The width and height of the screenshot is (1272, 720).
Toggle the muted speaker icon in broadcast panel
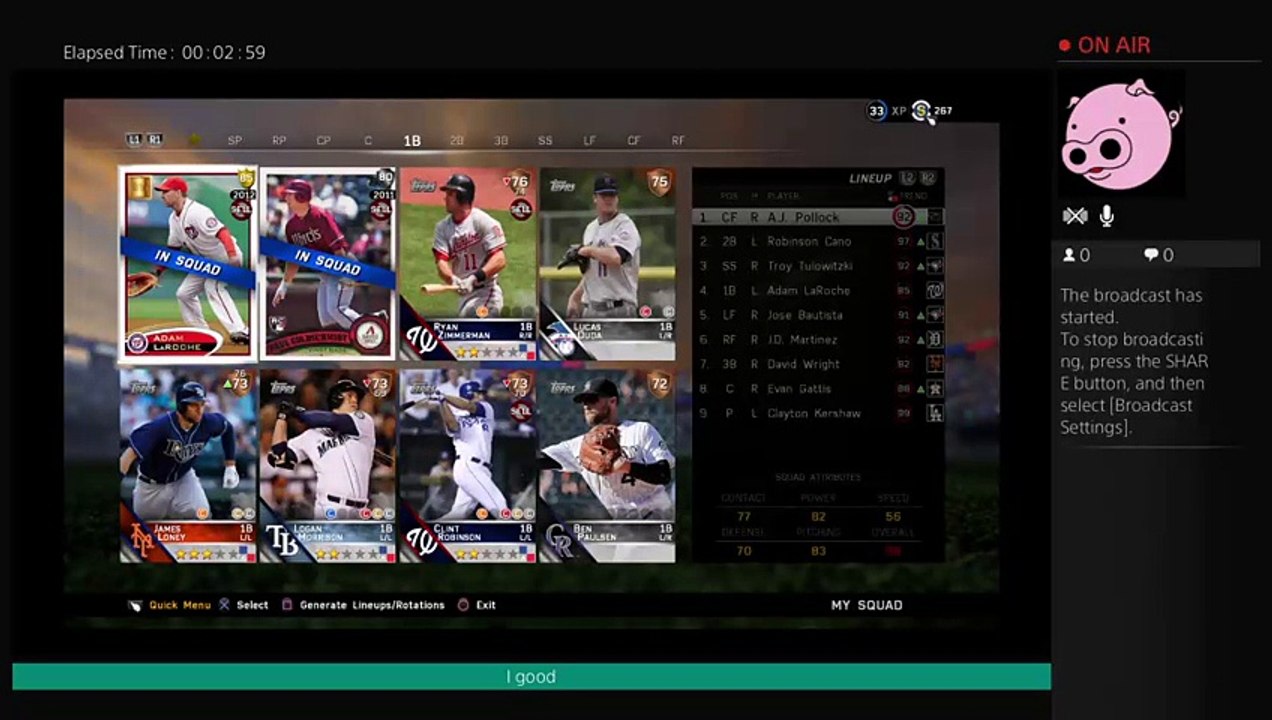tap(1074, 216)
